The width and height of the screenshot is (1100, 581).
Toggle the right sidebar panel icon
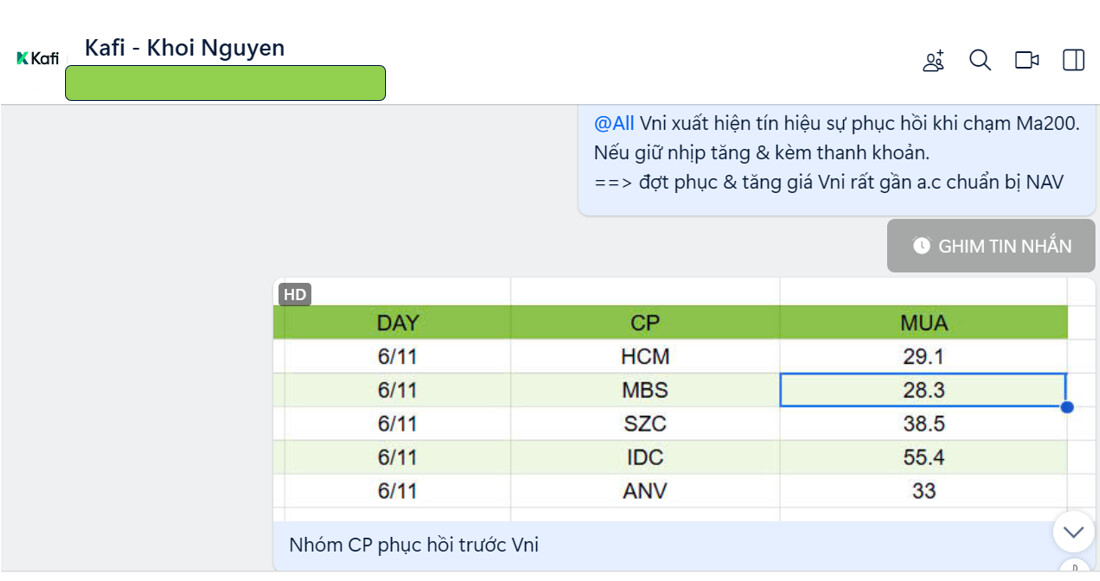click(1073, 60)
